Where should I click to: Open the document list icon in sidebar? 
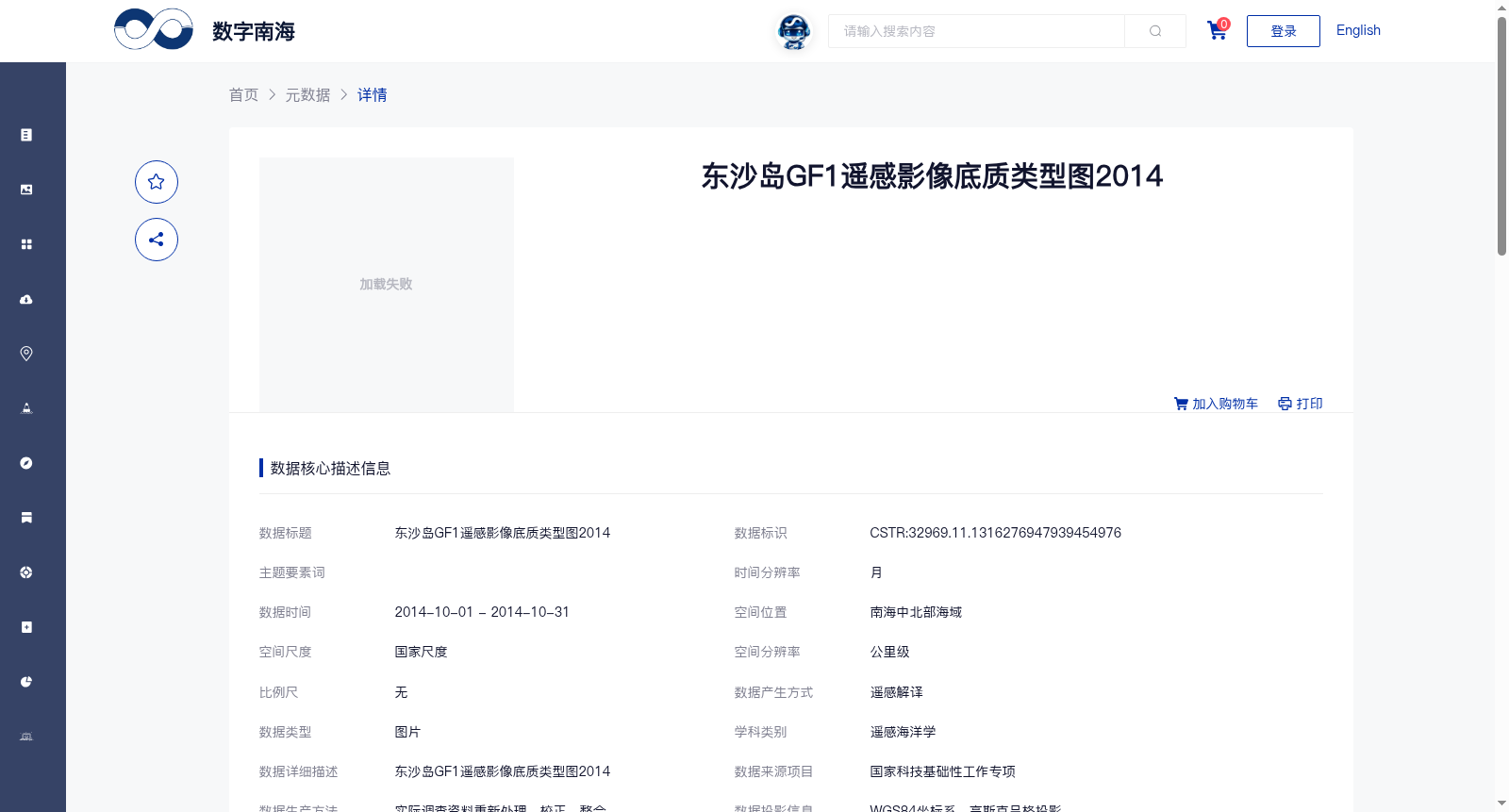coord(26,135)
